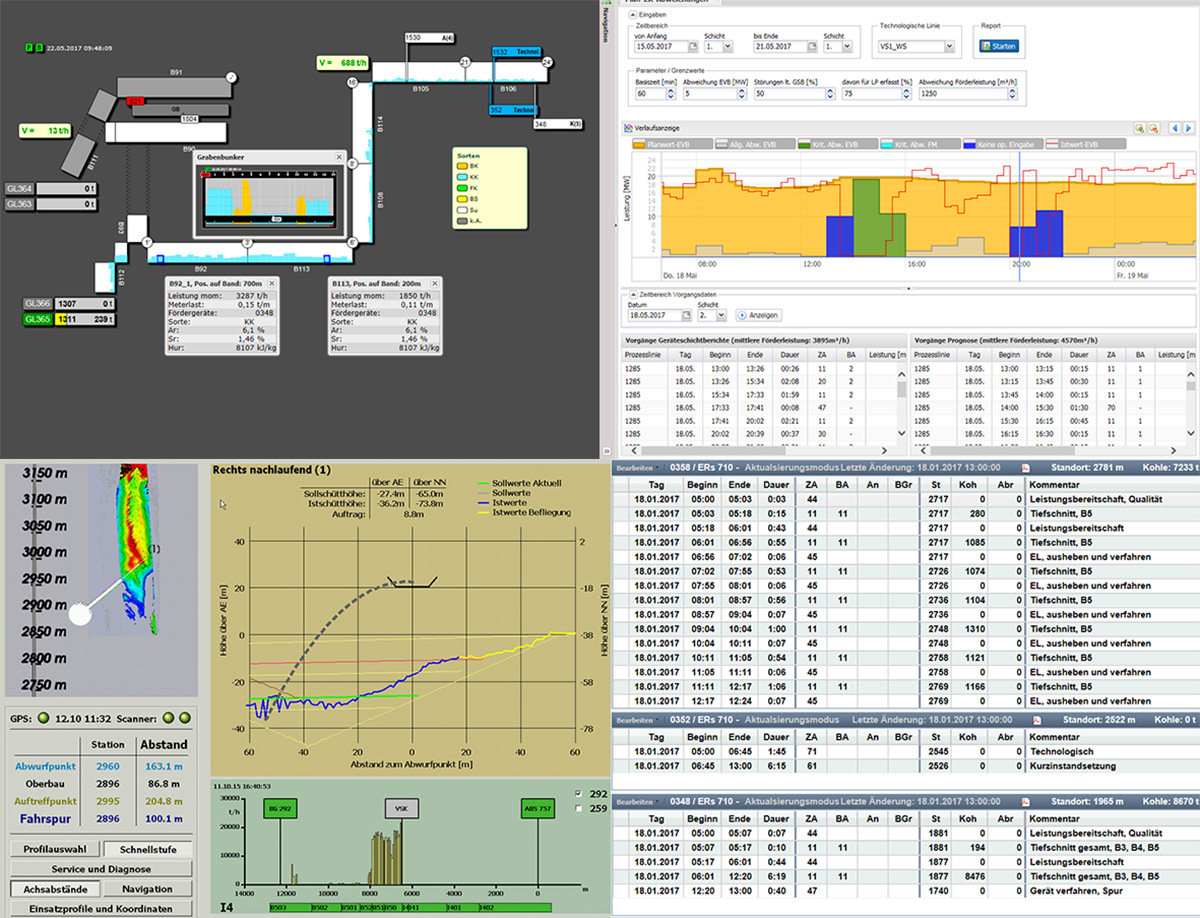Click the Service und Diagnose button
The image size is (1200, 918).
point(102,869)
